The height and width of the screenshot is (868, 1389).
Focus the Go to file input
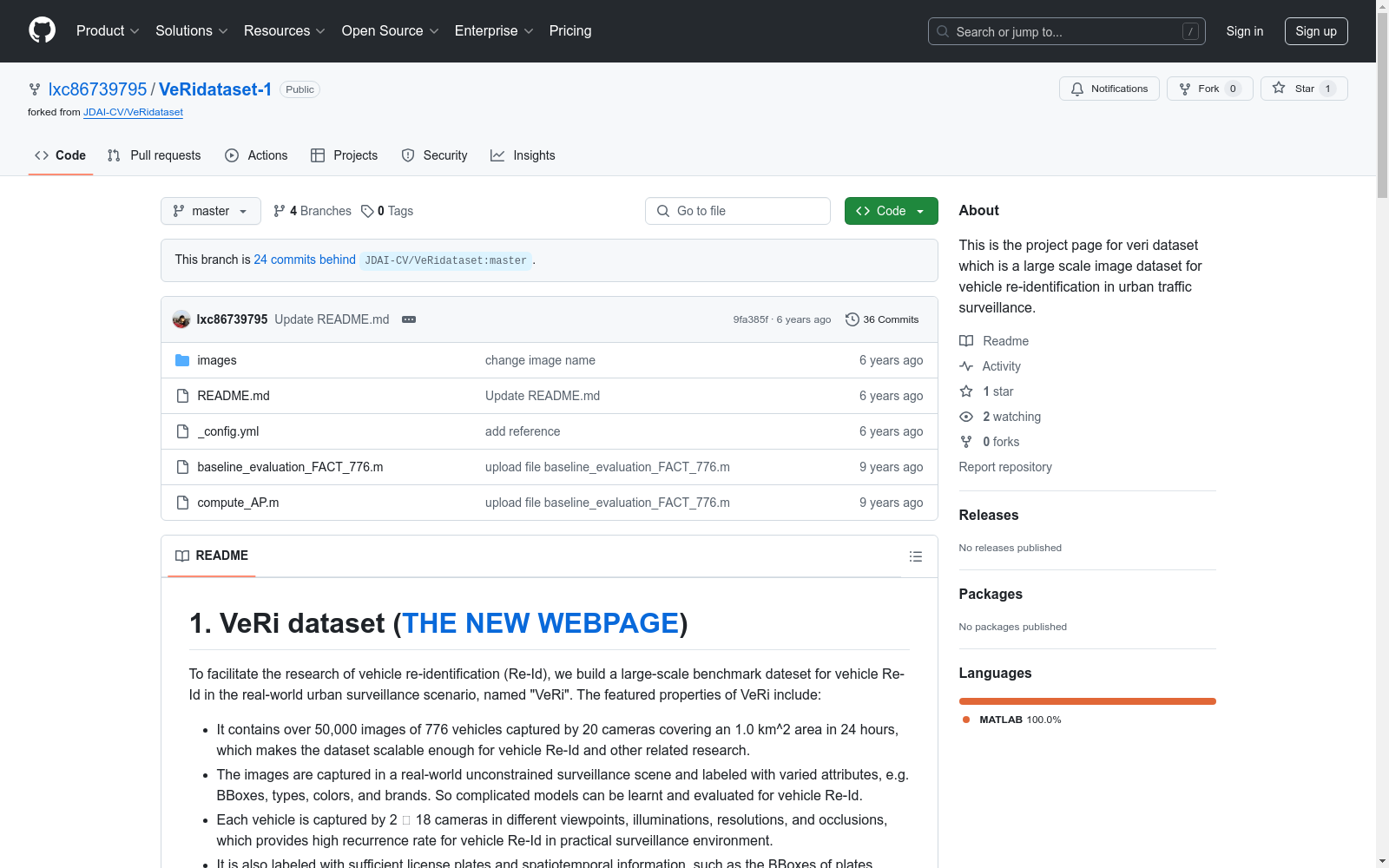[x=738, y=211]
